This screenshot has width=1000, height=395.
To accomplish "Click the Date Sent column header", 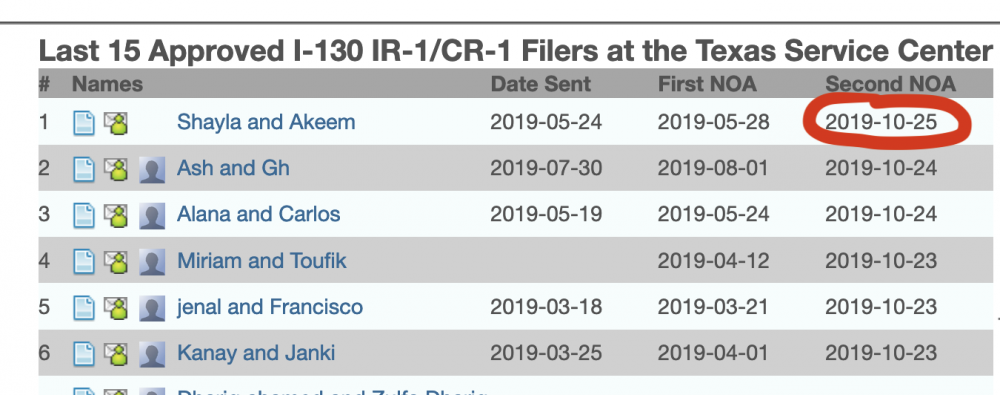I will pos(541,84).
